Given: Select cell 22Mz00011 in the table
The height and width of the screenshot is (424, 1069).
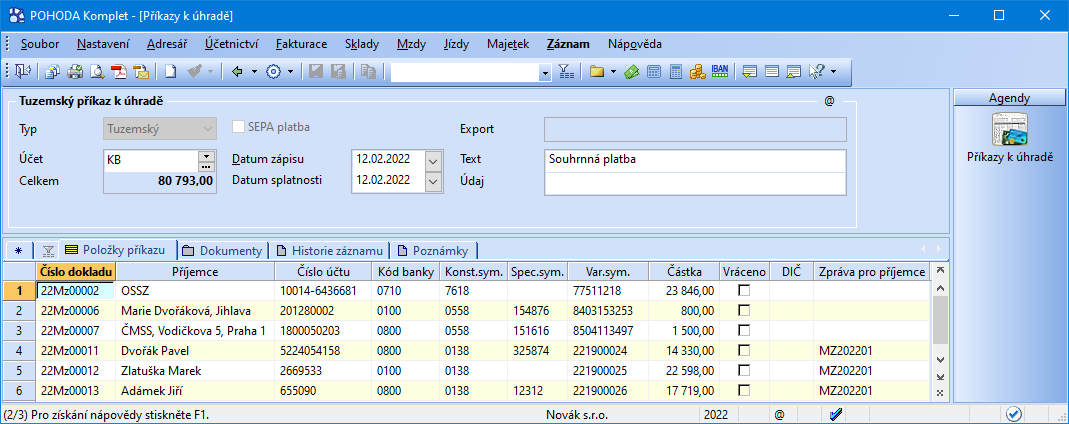Looking at the screenshot, I should [x=76, y=351].
